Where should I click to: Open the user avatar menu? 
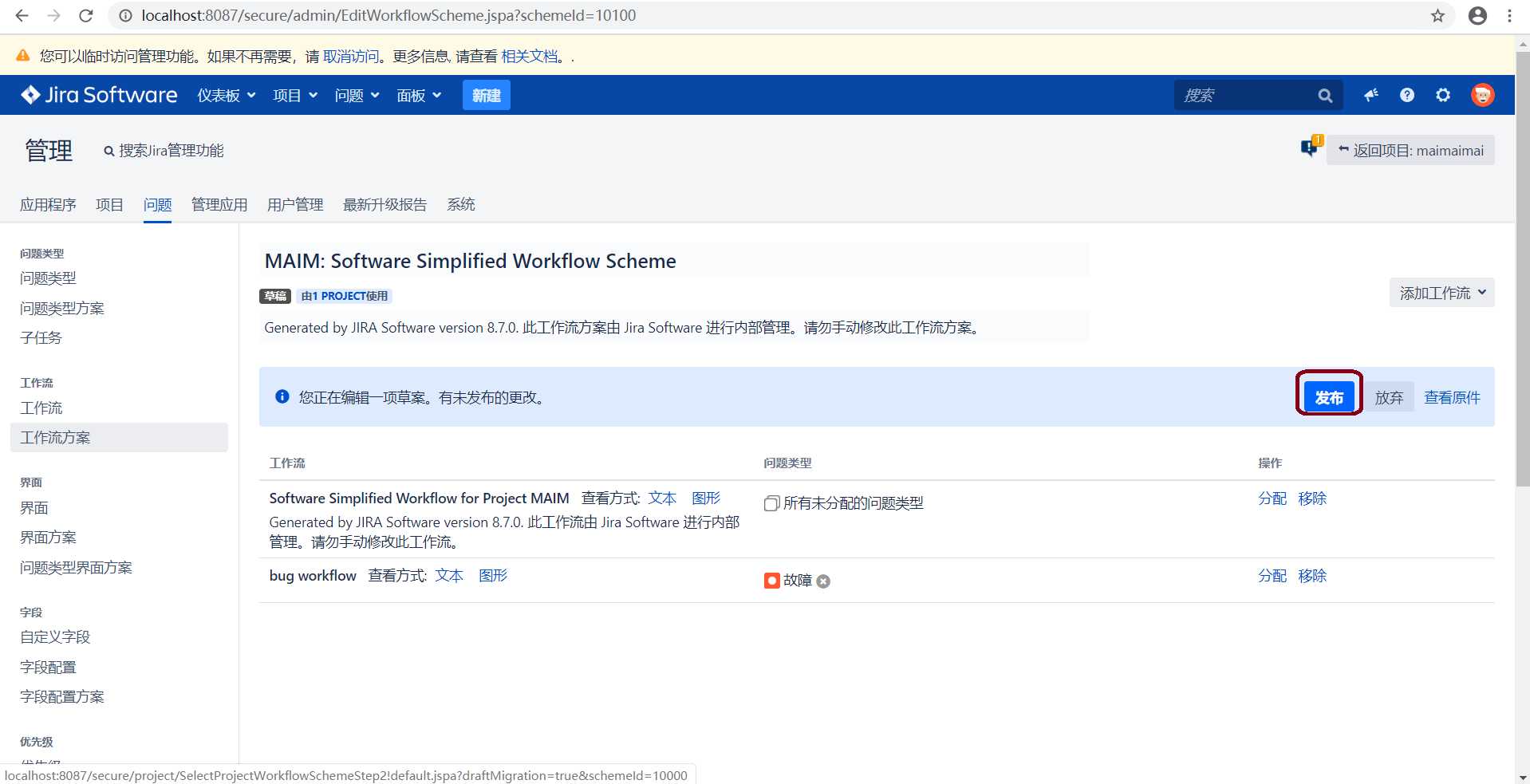(1482, 95)
